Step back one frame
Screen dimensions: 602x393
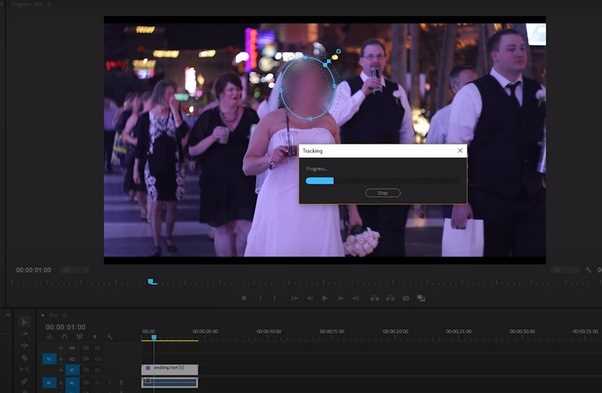[309, 299]
